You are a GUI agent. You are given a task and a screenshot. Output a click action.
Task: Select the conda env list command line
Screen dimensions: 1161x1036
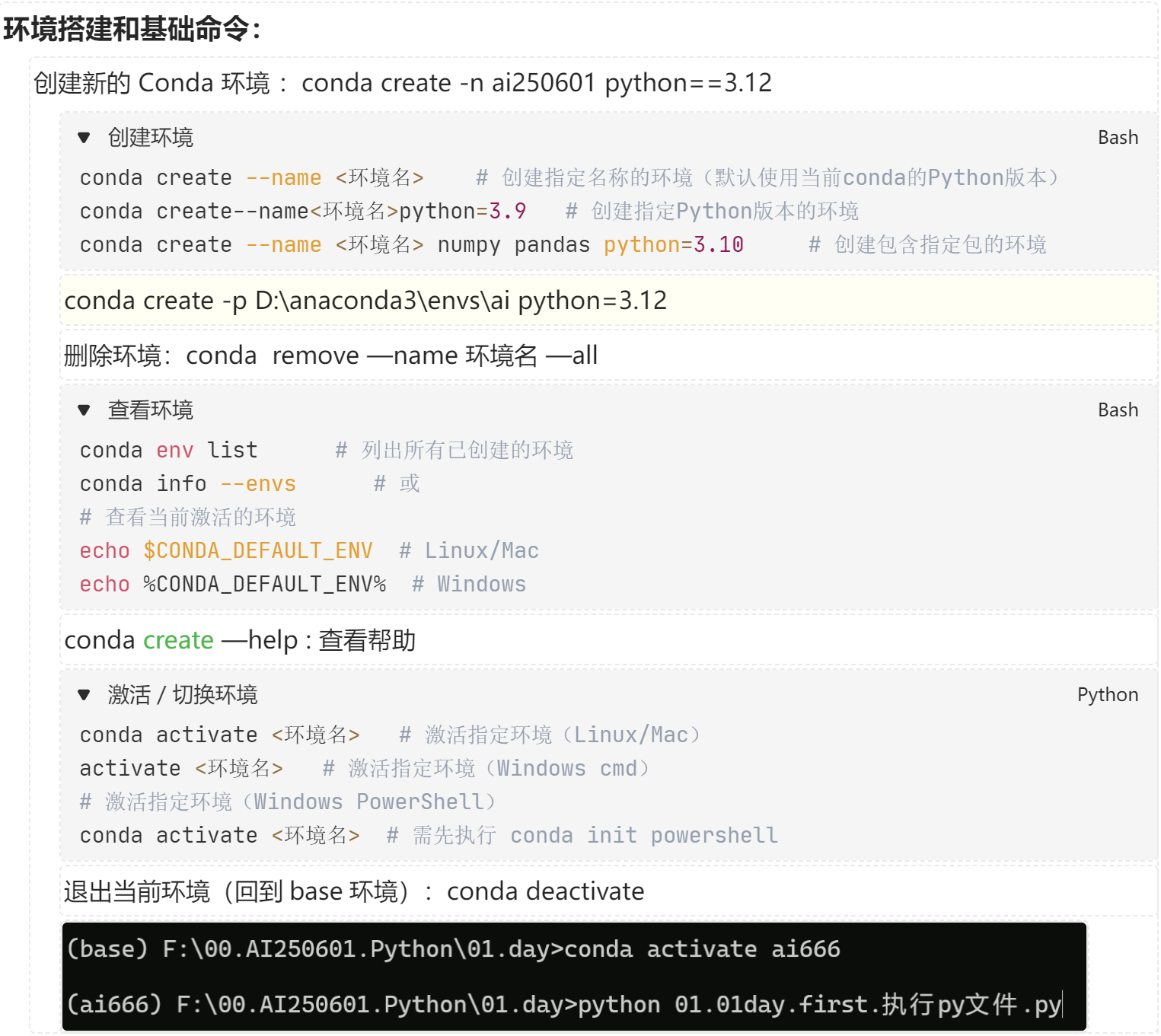coord(169,450)
